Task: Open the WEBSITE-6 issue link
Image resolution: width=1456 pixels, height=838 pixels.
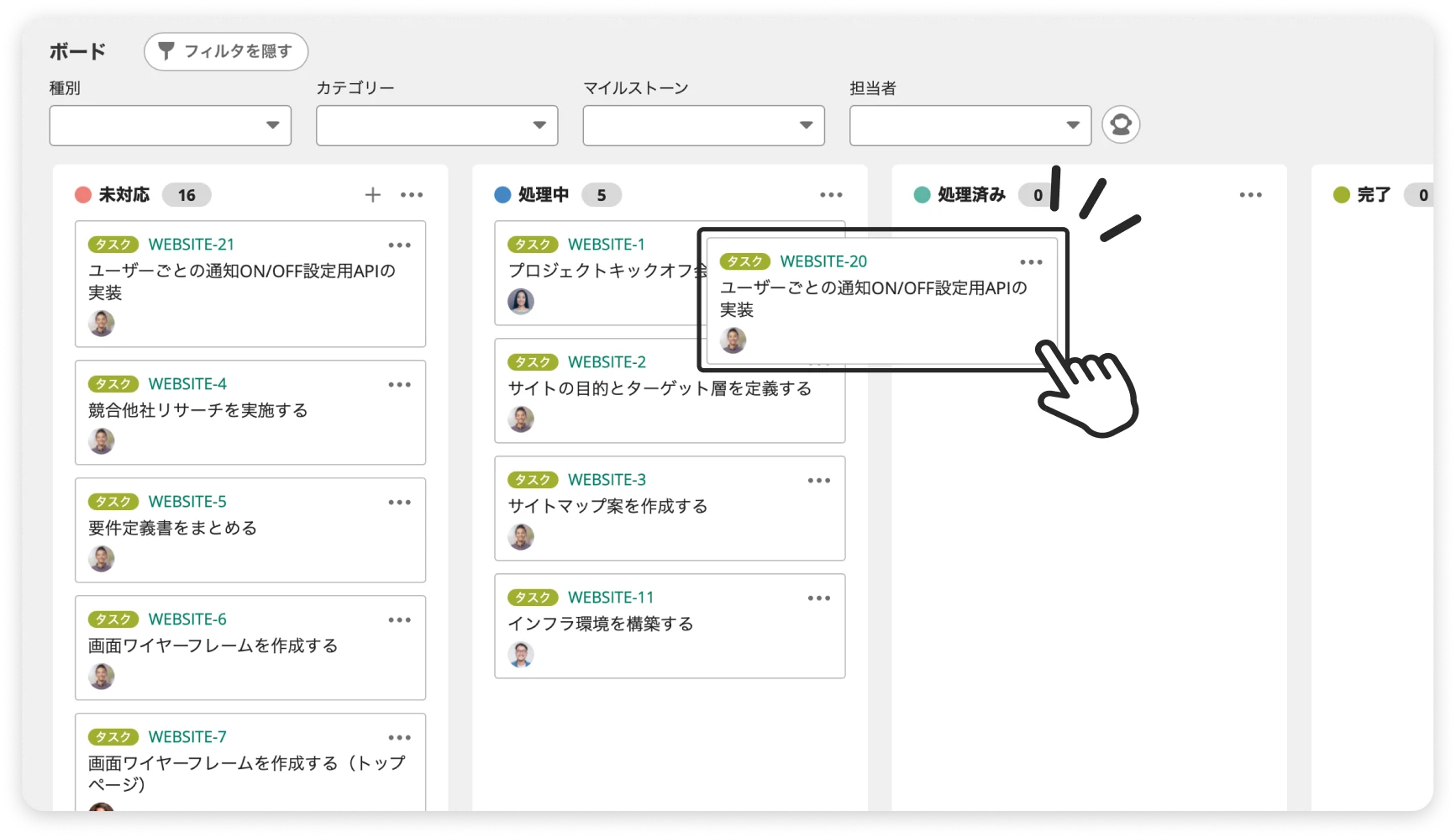Action: point(187,619)
